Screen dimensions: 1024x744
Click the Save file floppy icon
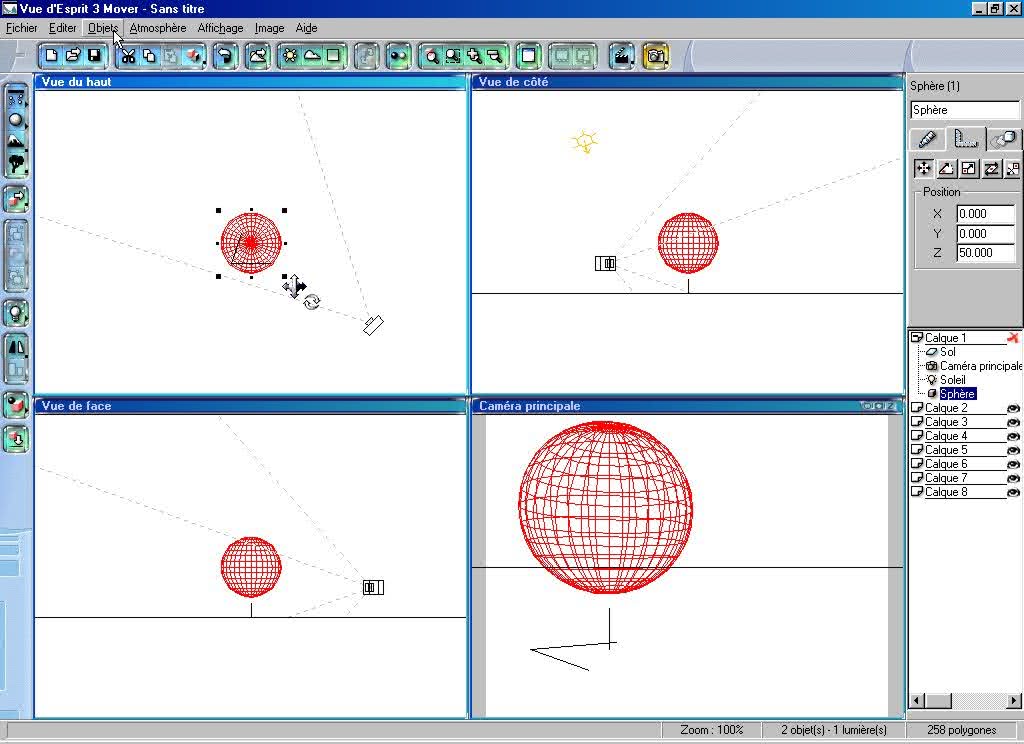tap(95, 56)
